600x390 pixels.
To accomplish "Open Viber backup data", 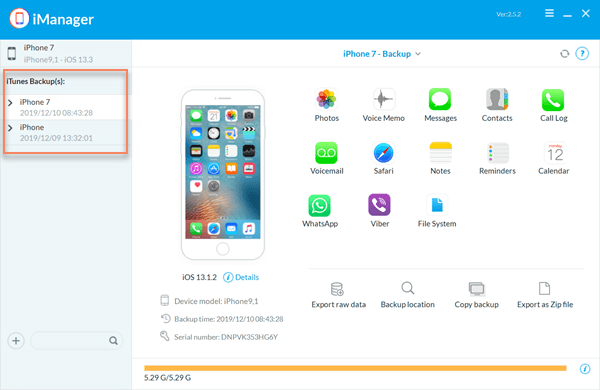I will click(x=379, y=211).
